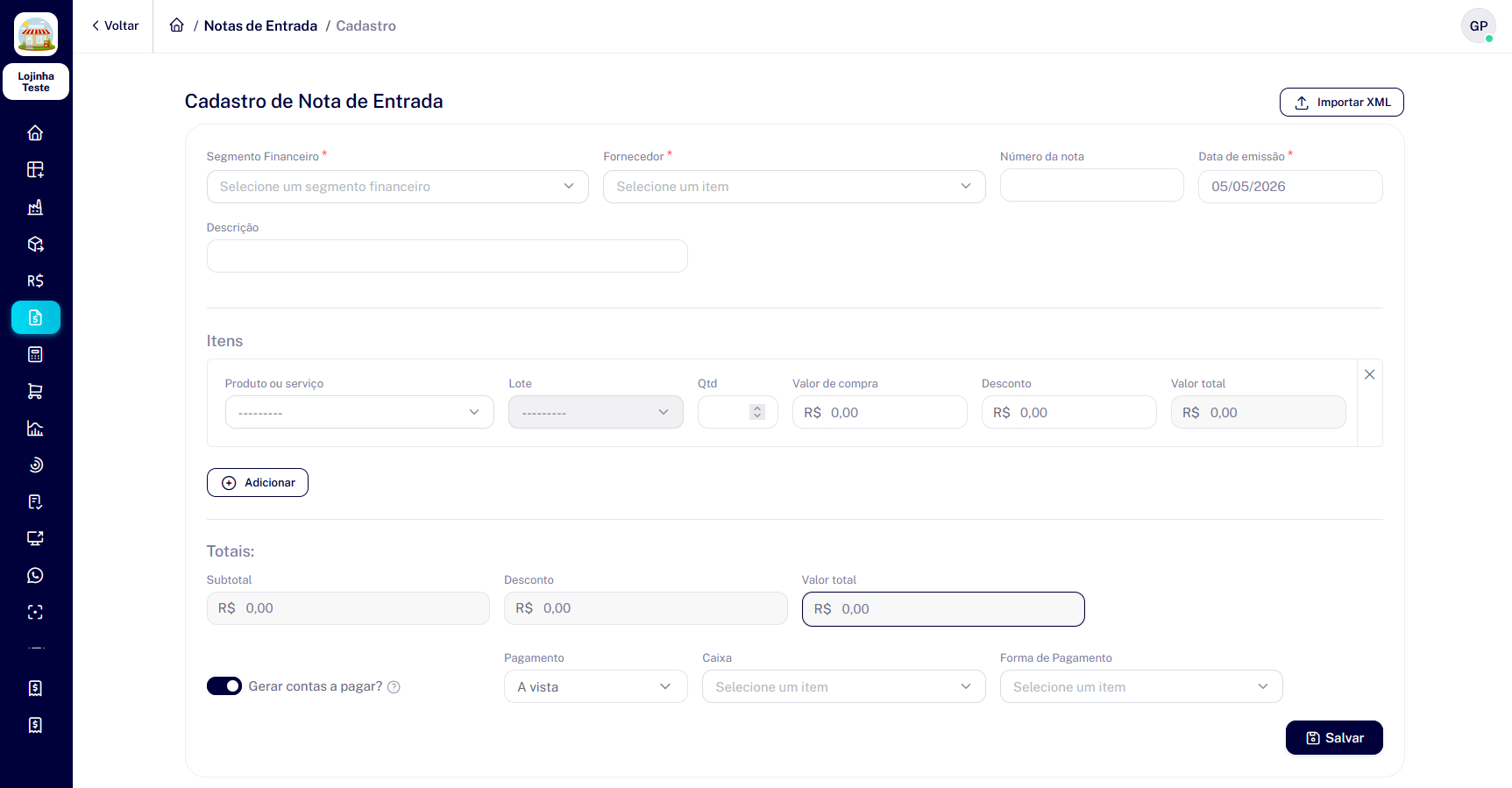Click the Valor de compra field
Image resolution: width=1512 pixels, height=788 pixels.
880,412
